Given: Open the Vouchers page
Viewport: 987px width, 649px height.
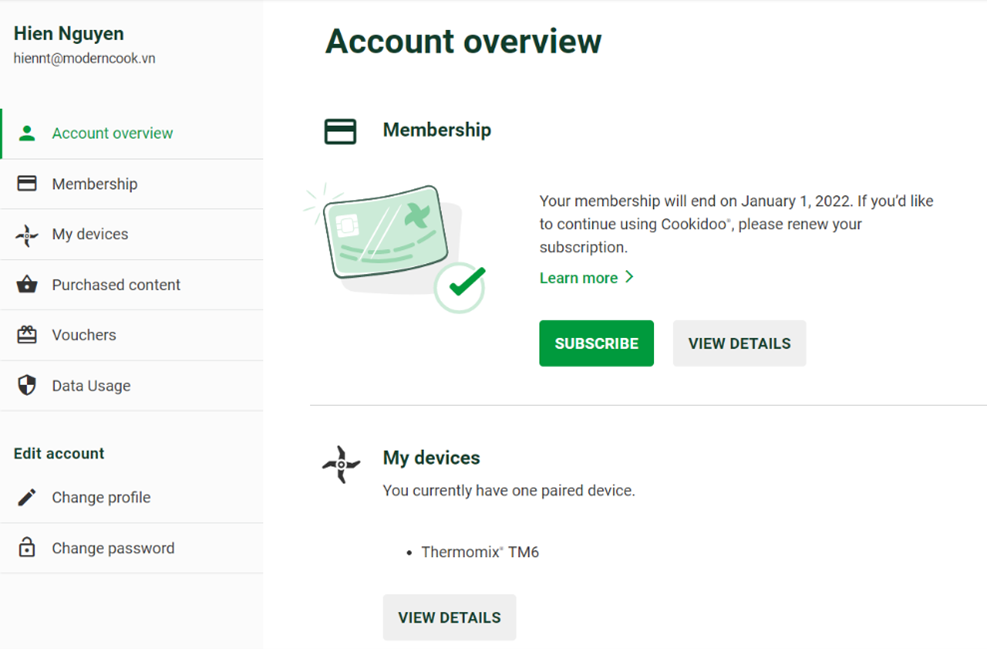Looking at the screenshot, I should click(x=84, y=335).
